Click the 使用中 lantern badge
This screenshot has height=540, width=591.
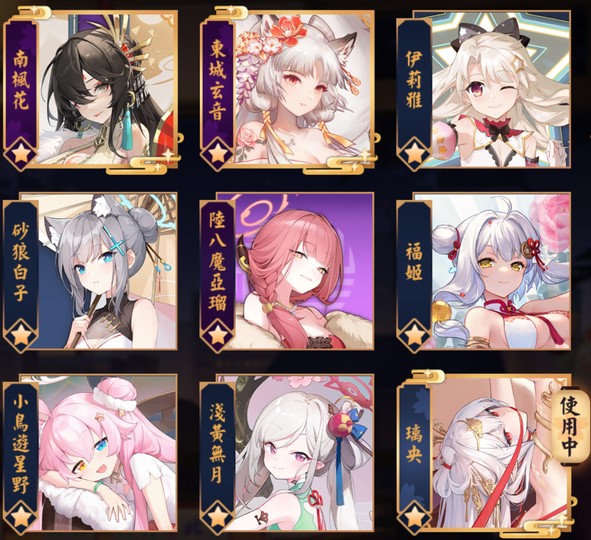569,425
